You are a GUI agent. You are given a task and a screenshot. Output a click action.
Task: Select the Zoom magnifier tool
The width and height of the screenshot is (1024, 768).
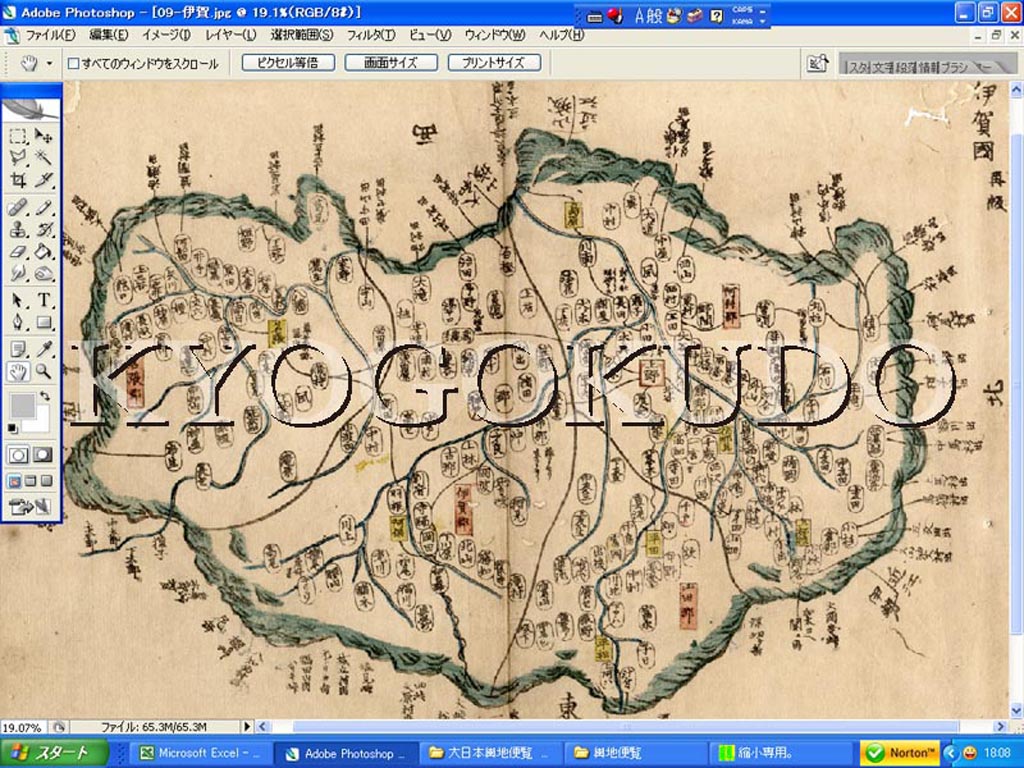tap(43, 372)
